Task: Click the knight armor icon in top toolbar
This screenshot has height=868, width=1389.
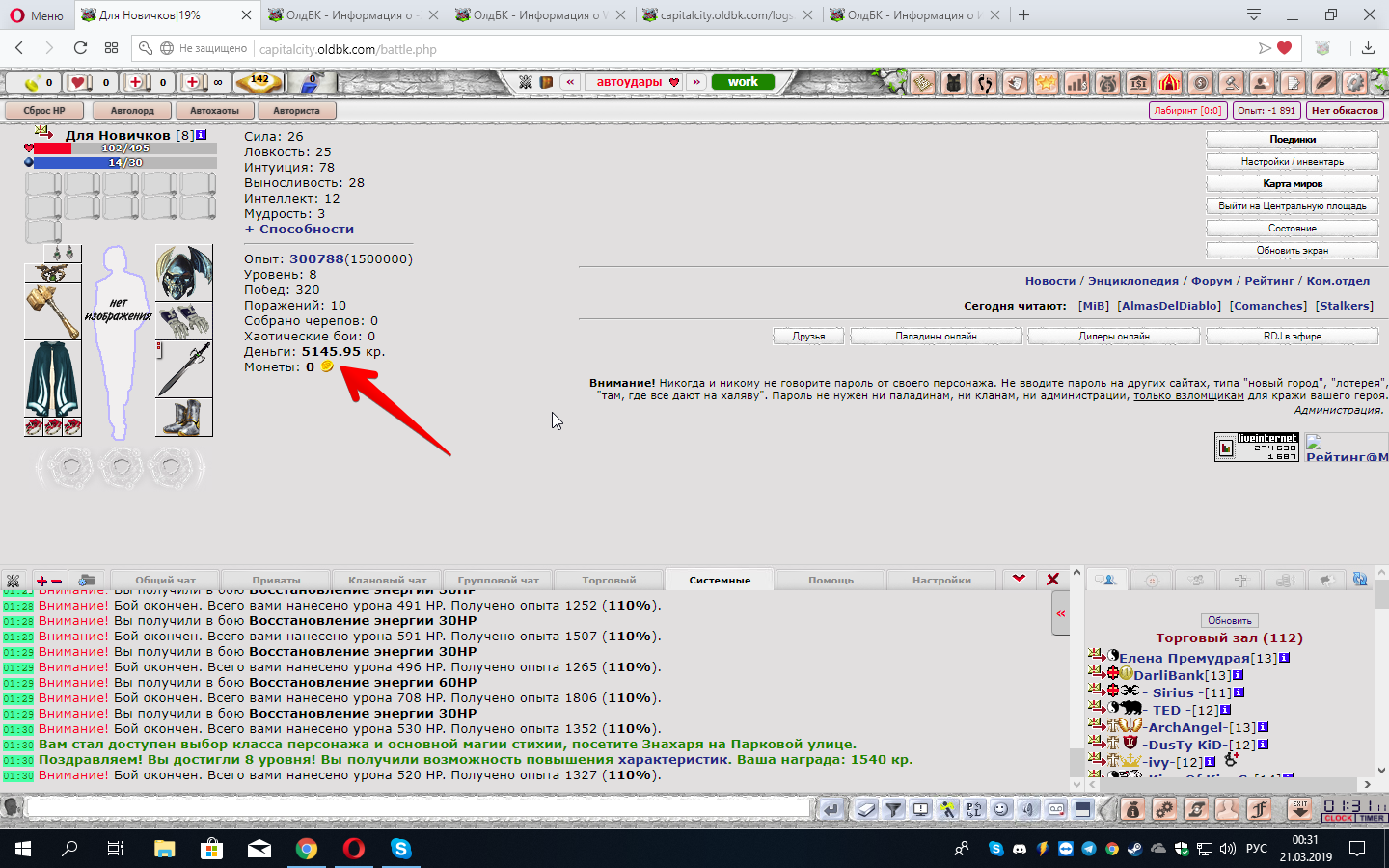Action: [953, 83]
